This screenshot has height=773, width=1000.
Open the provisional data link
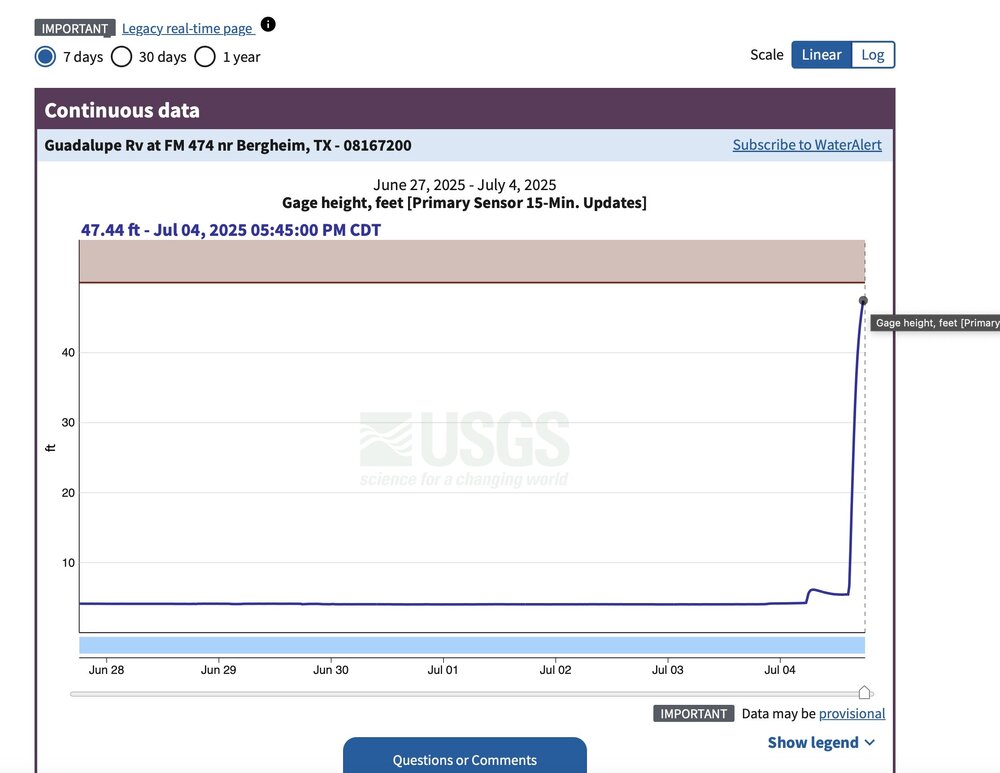(x=851, y=713)
